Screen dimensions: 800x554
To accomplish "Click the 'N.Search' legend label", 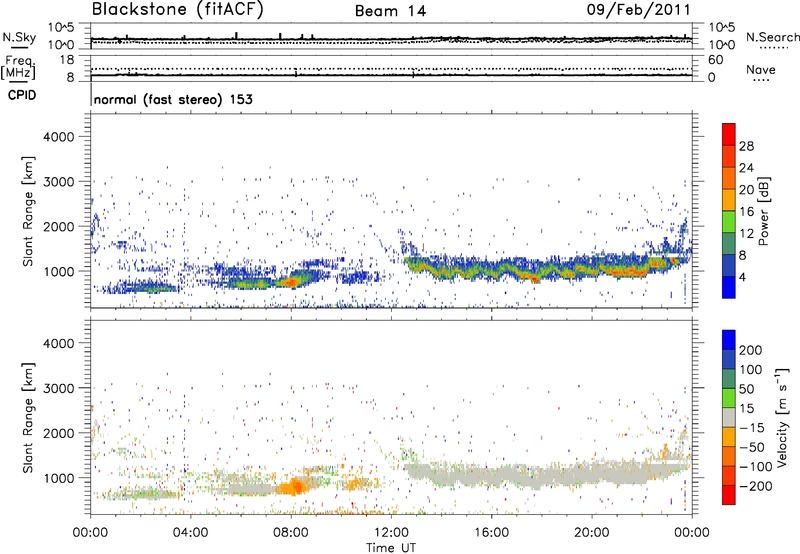I will click(773, 37).
